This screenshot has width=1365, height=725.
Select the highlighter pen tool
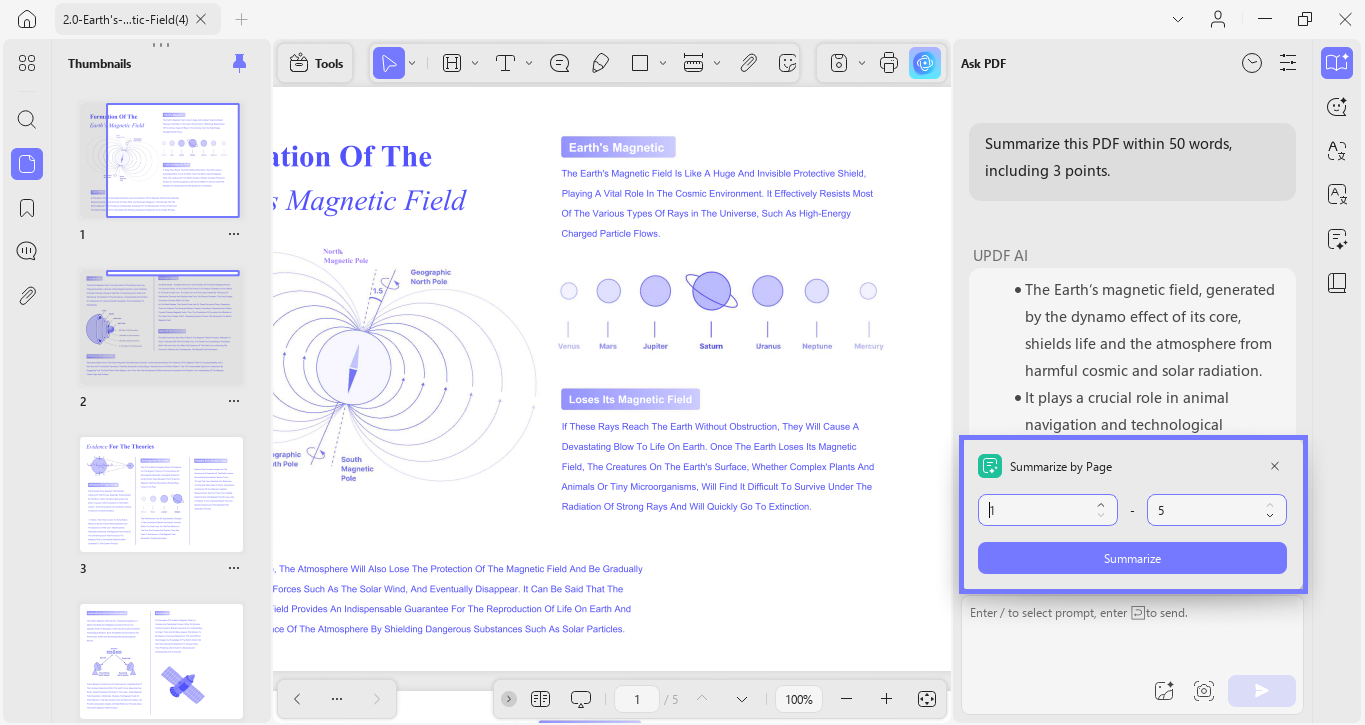coord(600,63)
